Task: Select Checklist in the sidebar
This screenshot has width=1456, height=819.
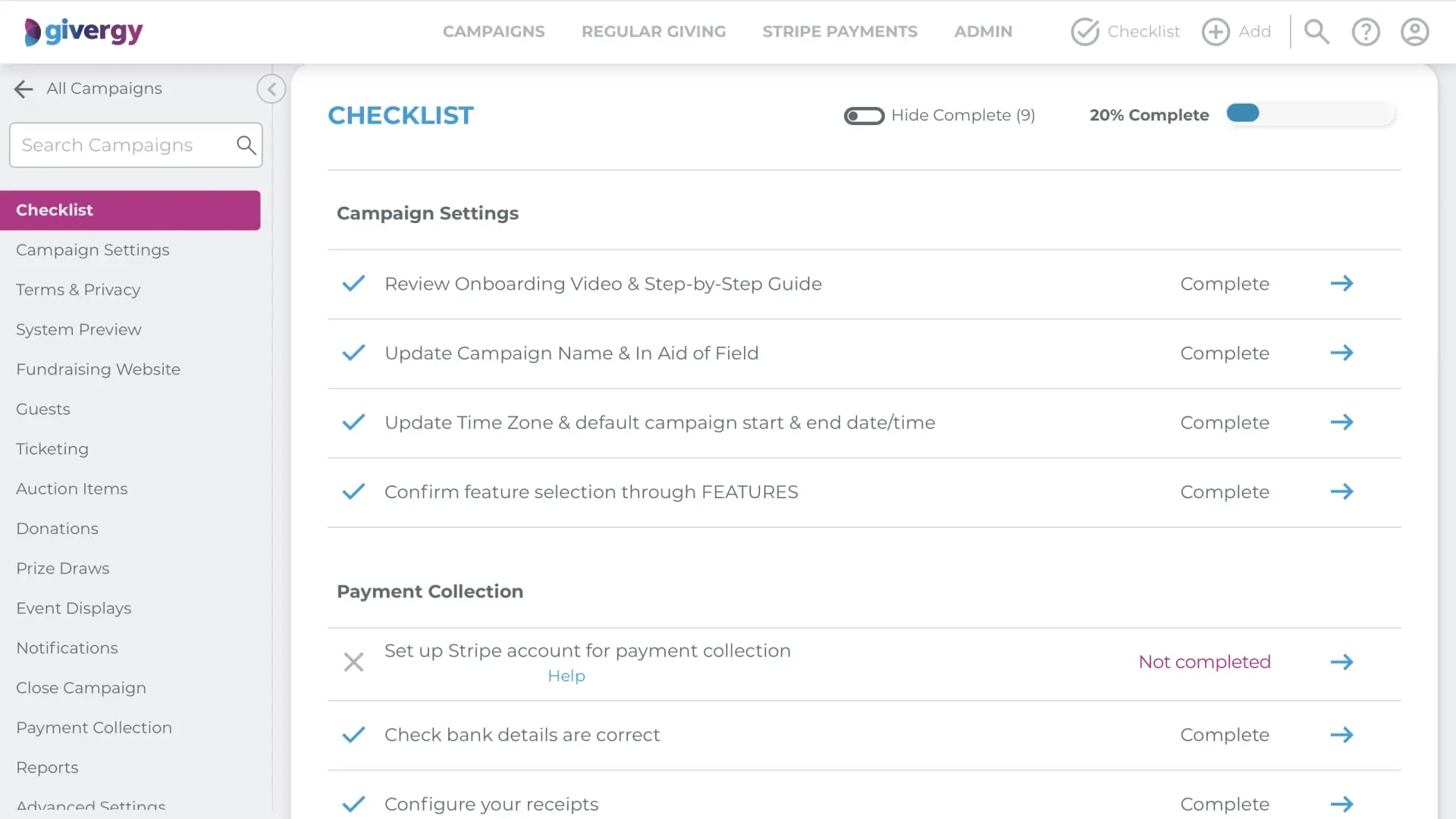Action: tap(130, 210)
